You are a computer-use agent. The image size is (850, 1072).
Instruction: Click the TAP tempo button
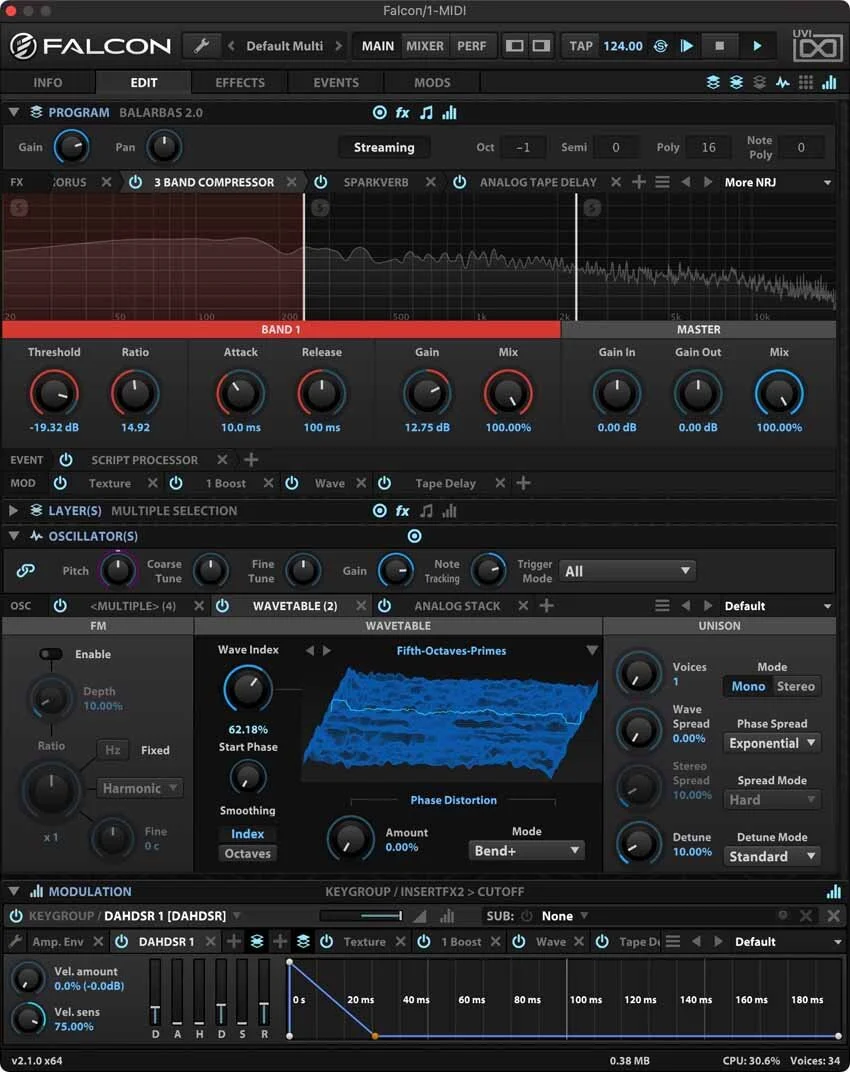(581, 46)
